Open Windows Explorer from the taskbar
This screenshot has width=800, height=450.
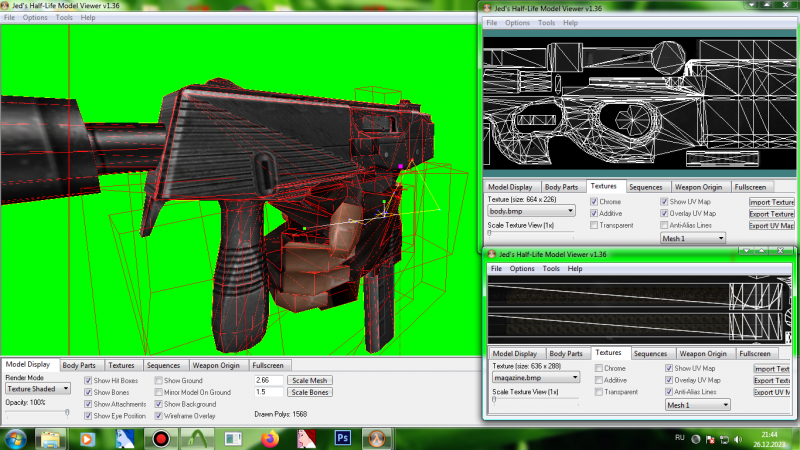(50, 439)
